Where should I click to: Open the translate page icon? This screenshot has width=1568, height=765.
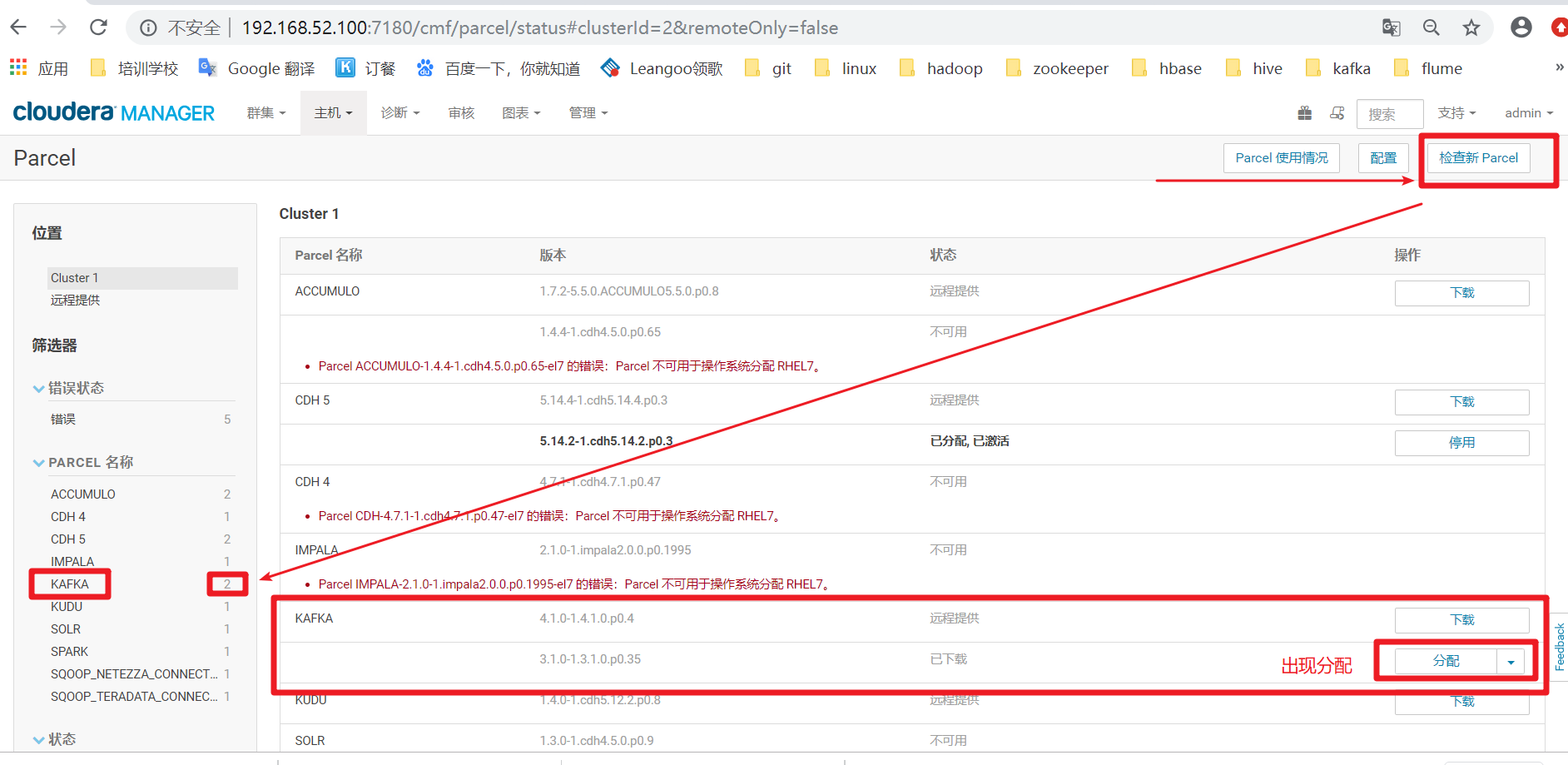[1391, 27]
